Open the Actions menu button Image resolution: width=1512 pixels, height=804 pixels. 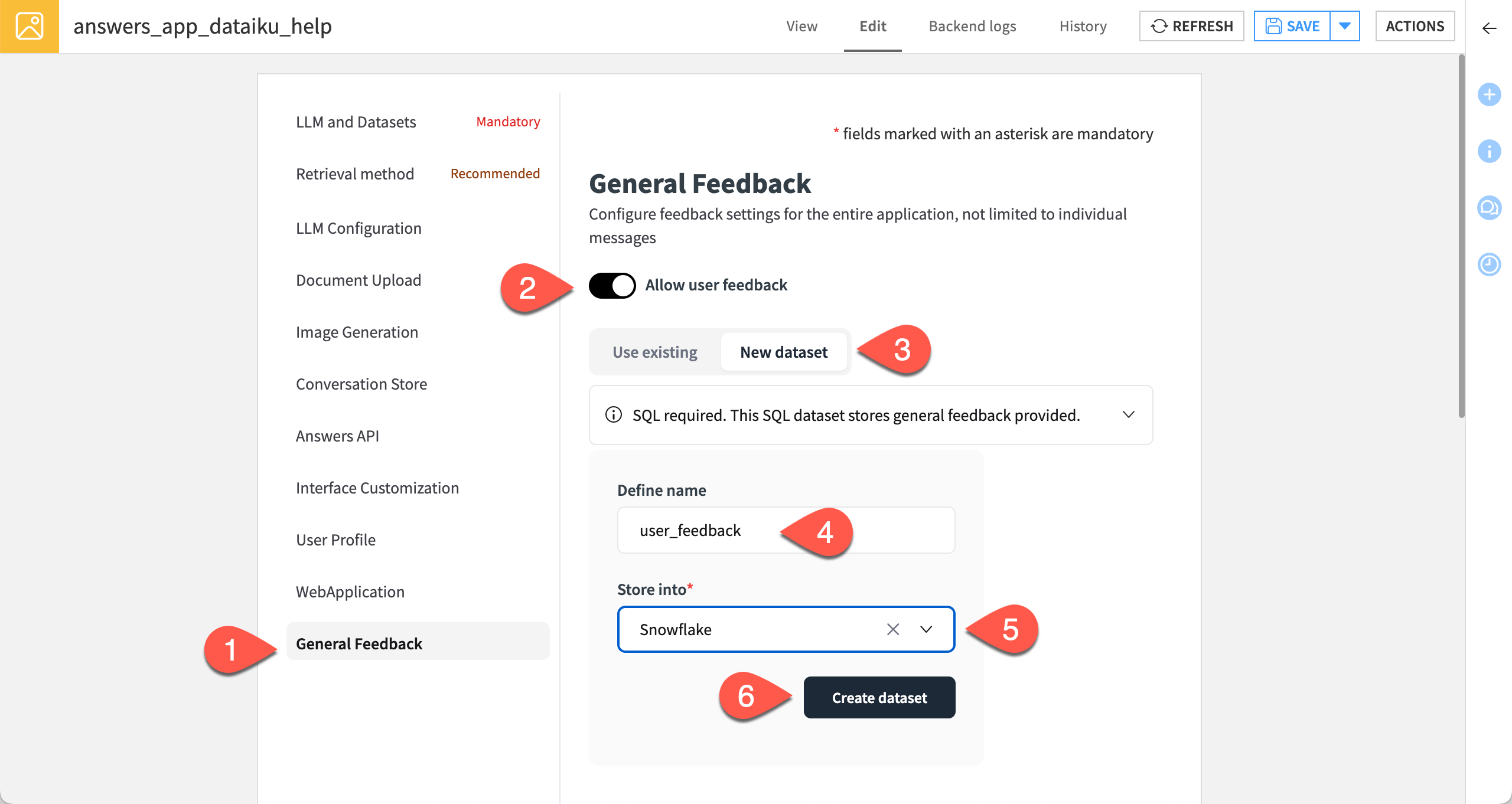click(x=1415, y=26)
